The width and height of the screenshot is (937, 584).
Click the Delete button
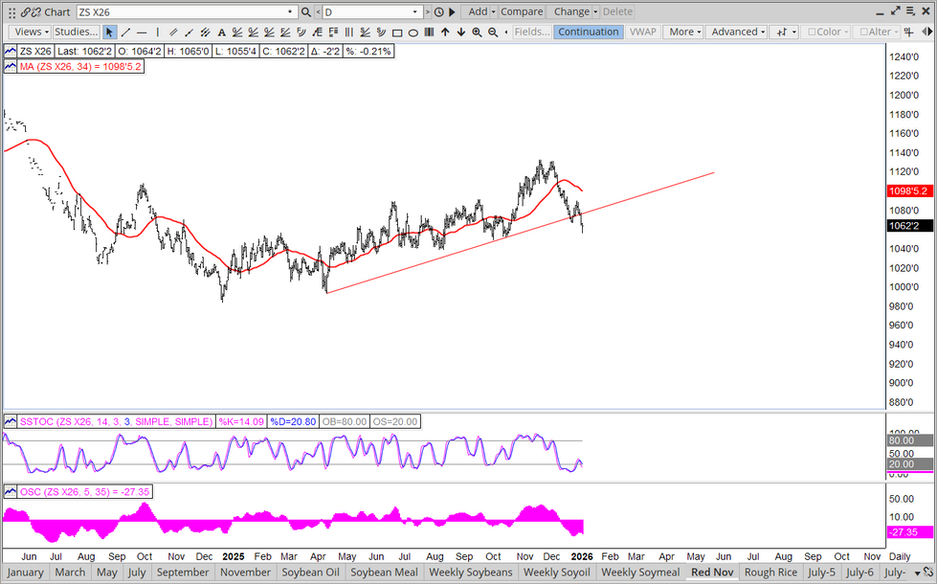pos(617,12)
